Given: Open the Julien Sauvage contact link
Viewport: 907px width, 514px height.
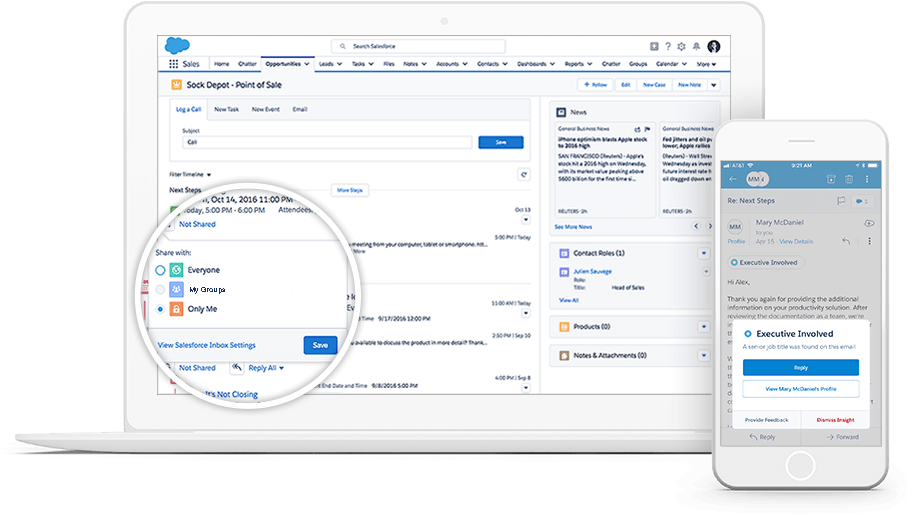Looking at the screenshot, I should pos(592,271).
